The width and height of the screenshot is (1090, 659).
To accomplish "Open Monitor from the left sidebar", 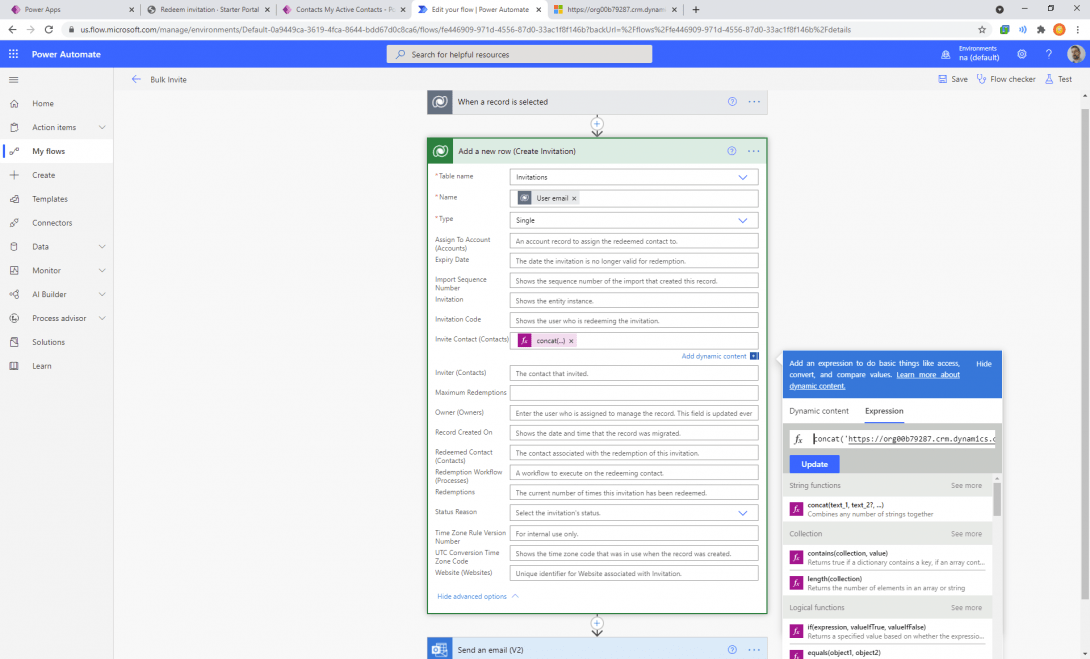I will click(x=48, y=270).
